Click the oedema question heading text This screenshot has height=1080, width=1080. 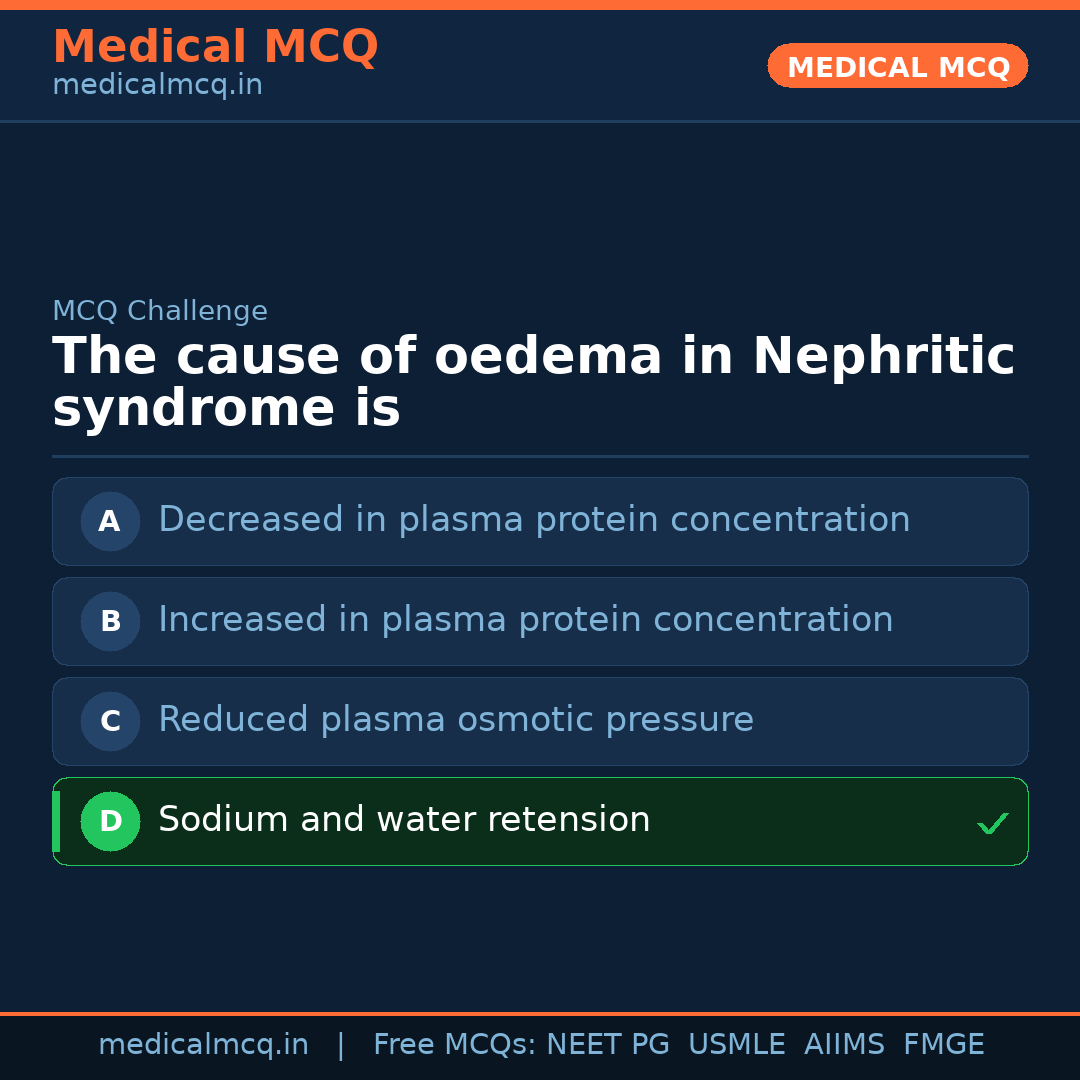[533, 383]
